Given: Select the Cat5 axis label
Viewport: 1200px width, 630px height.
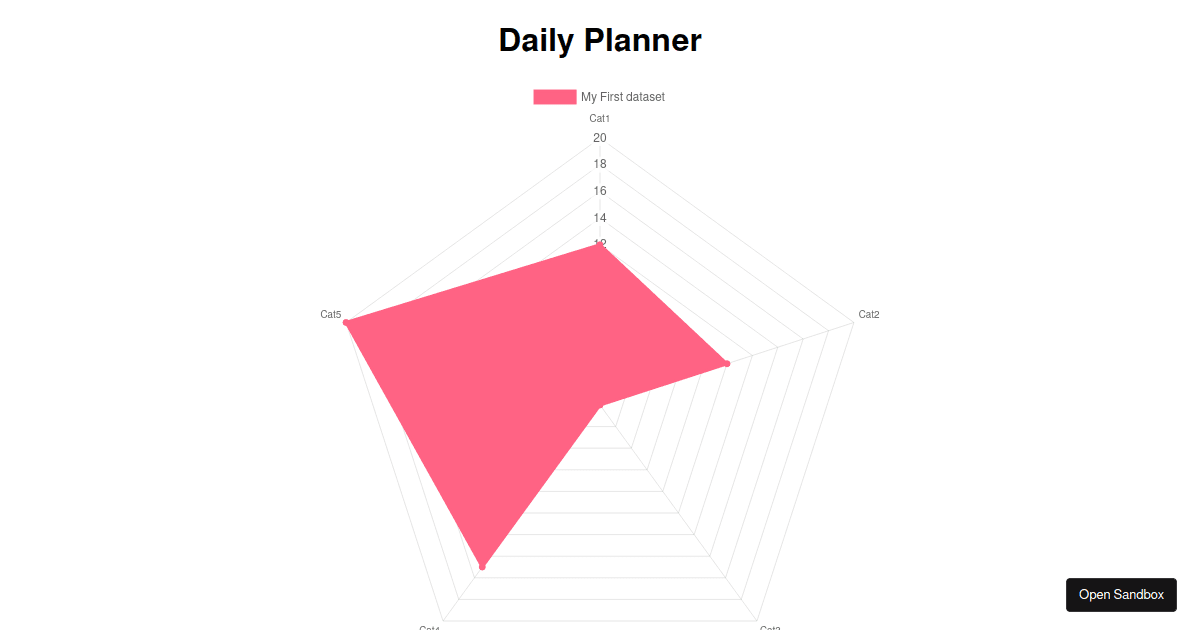Looking at the screenshot, I should click(331, 314).
